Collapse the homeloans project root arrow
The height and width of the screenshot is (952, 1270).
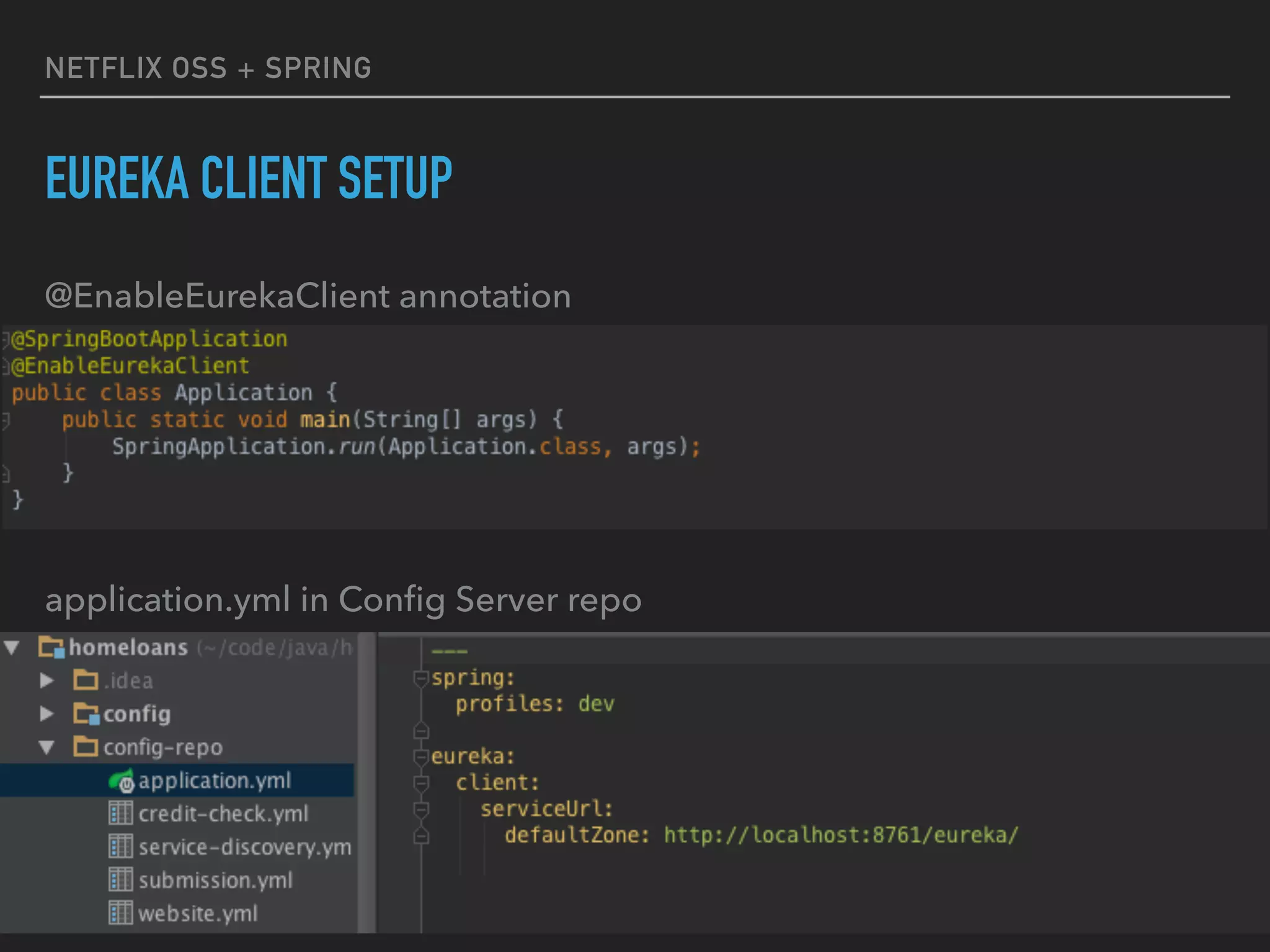tap(12, 648)
